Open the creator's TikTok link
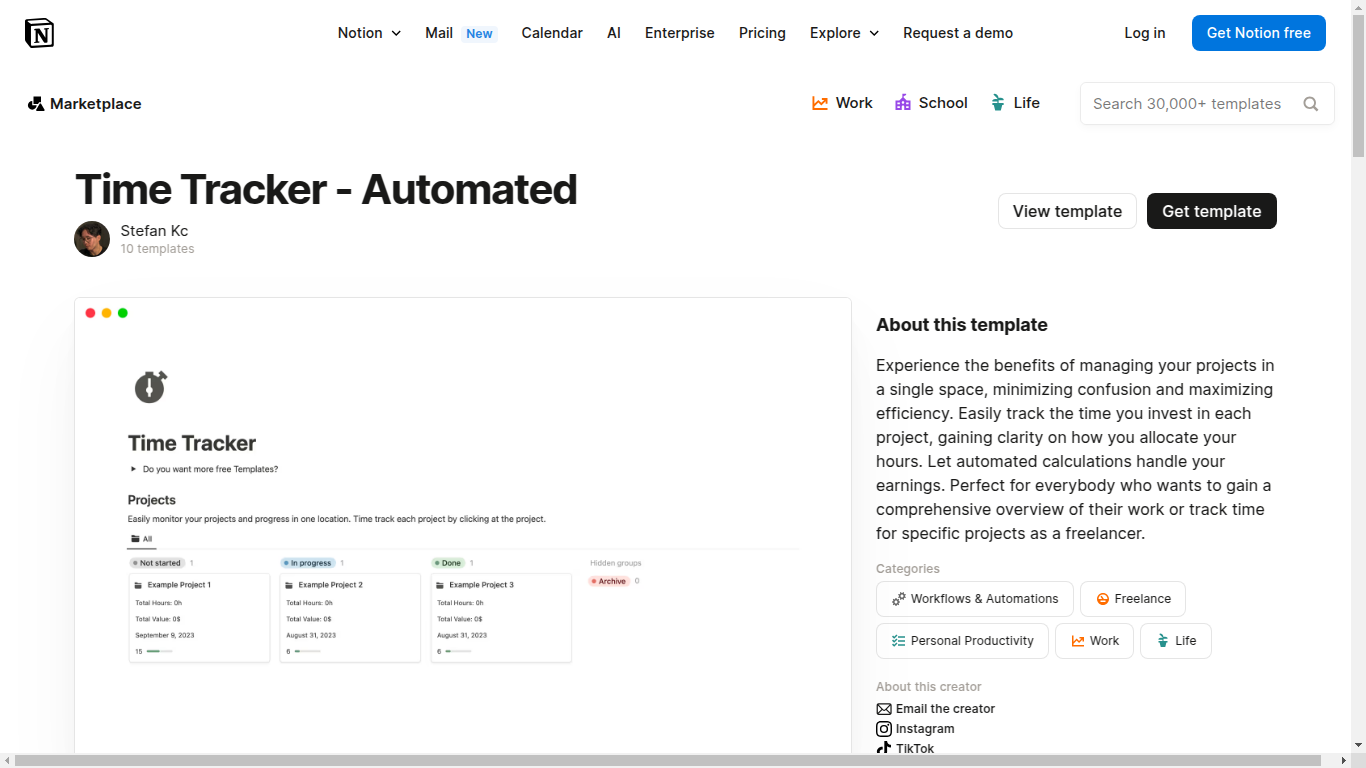 point(915,748)
